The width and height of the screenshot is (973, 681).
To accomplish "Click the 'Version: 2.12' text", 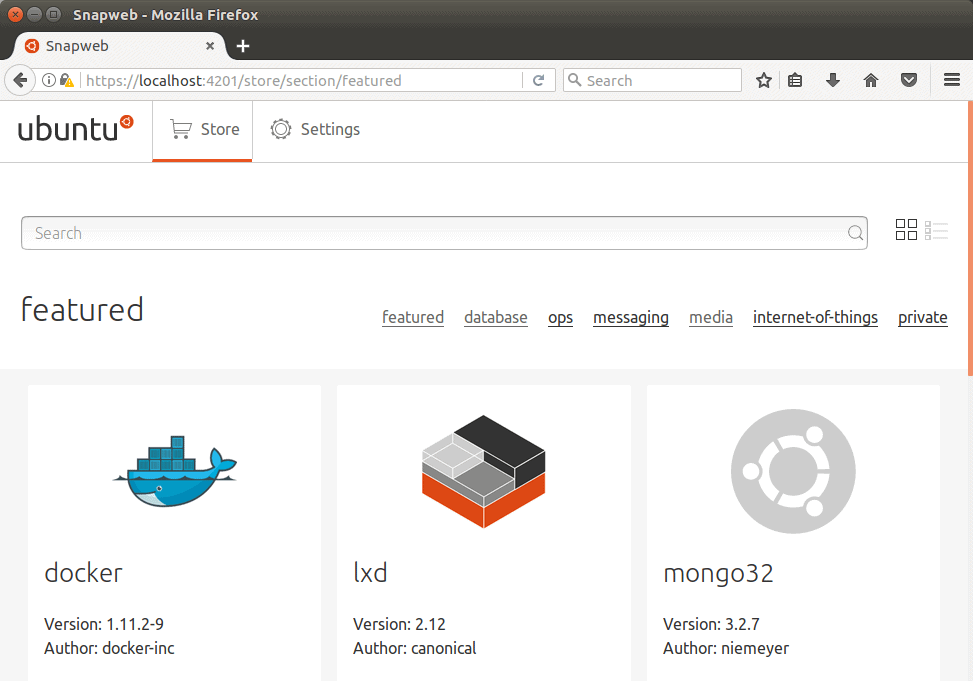I will click(399, 624).
